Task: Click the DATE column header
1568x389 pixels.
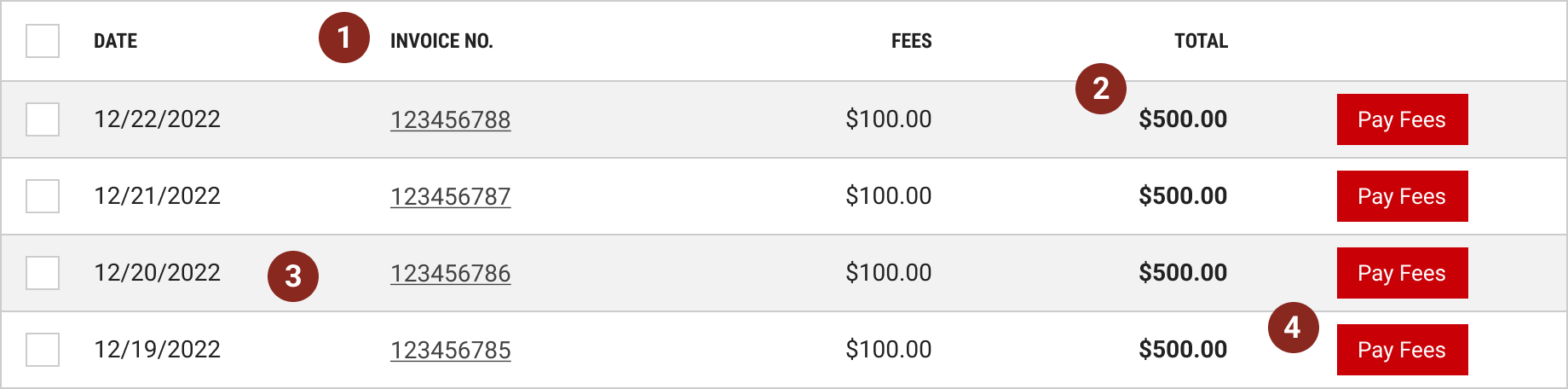Action: point(116,41)
